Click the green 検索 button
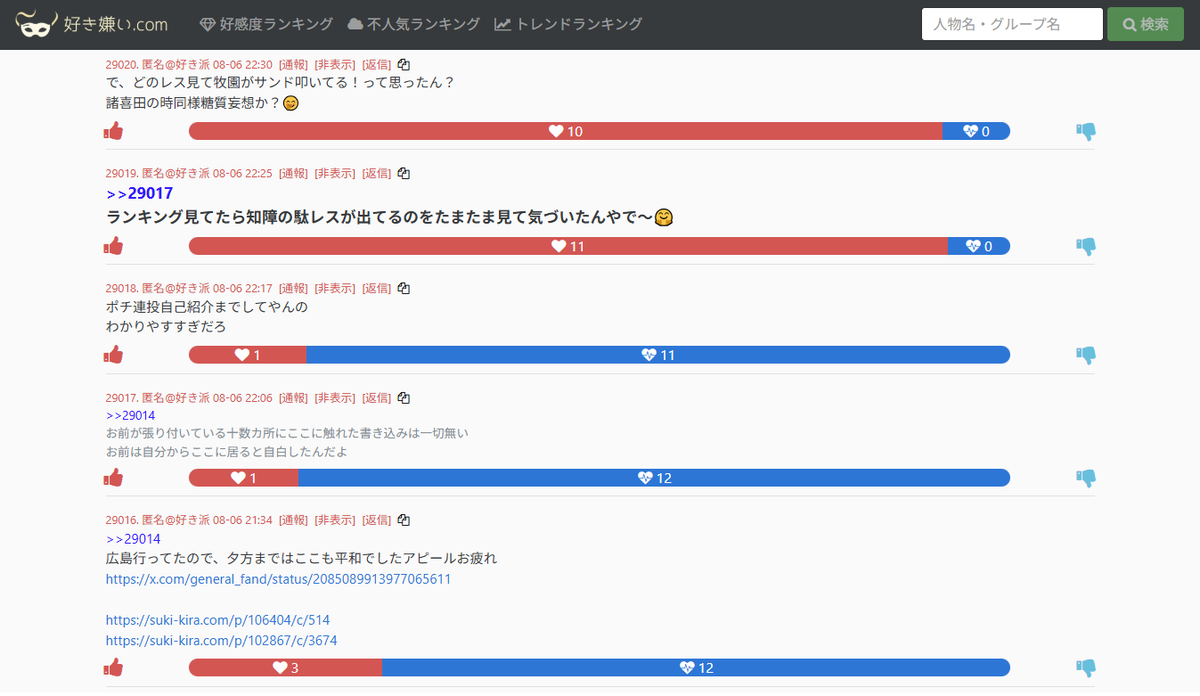 [x=1146, y=24]
